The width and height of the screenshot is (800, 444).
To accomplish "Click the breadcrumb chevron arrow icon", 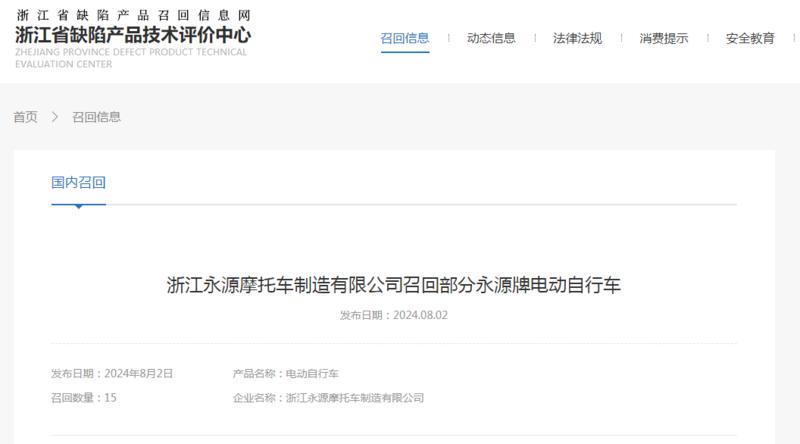I will (x=55, y=117).
